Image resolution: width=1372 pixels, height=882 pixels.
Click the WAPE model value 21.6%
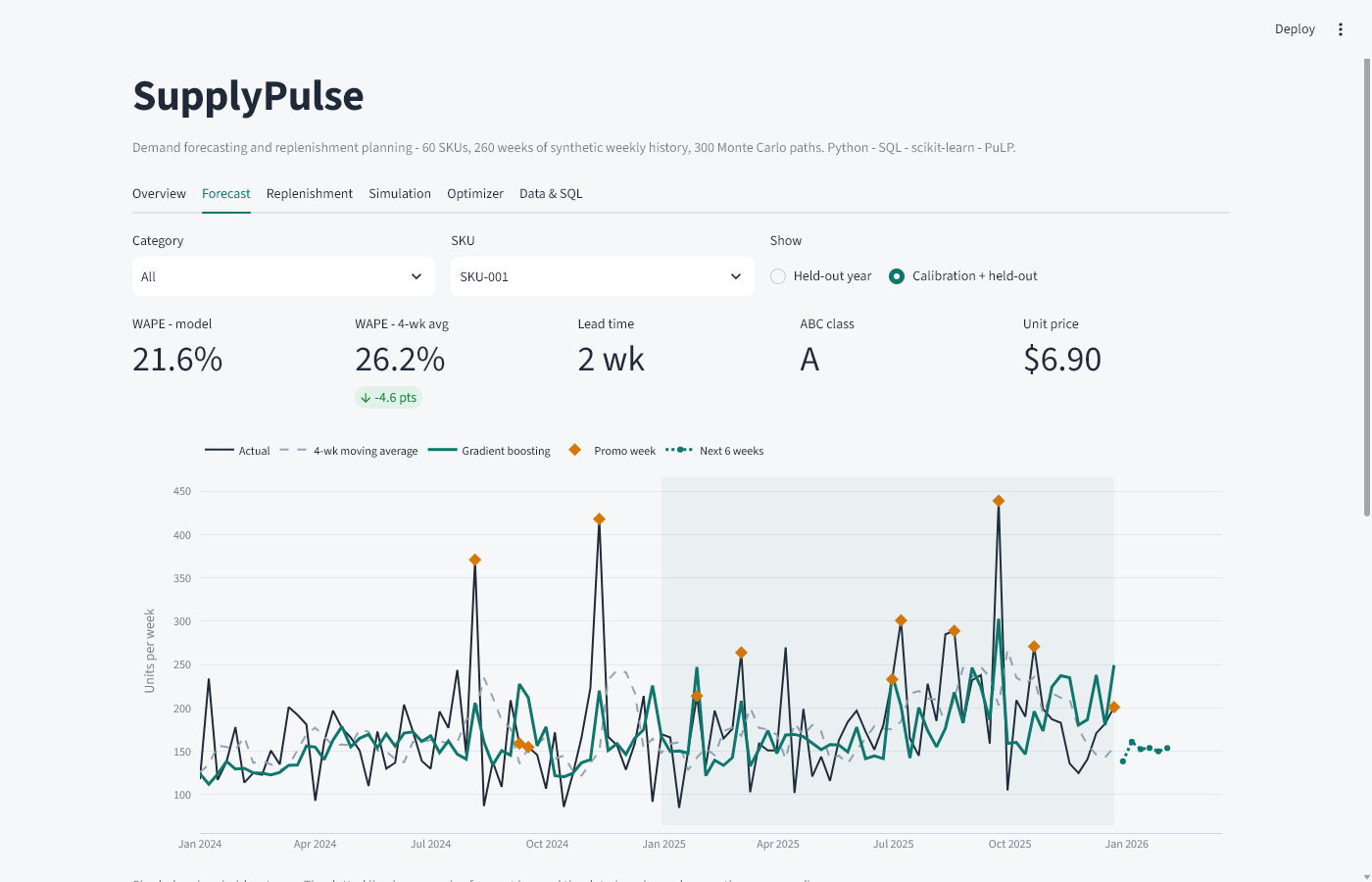(177, 360)
